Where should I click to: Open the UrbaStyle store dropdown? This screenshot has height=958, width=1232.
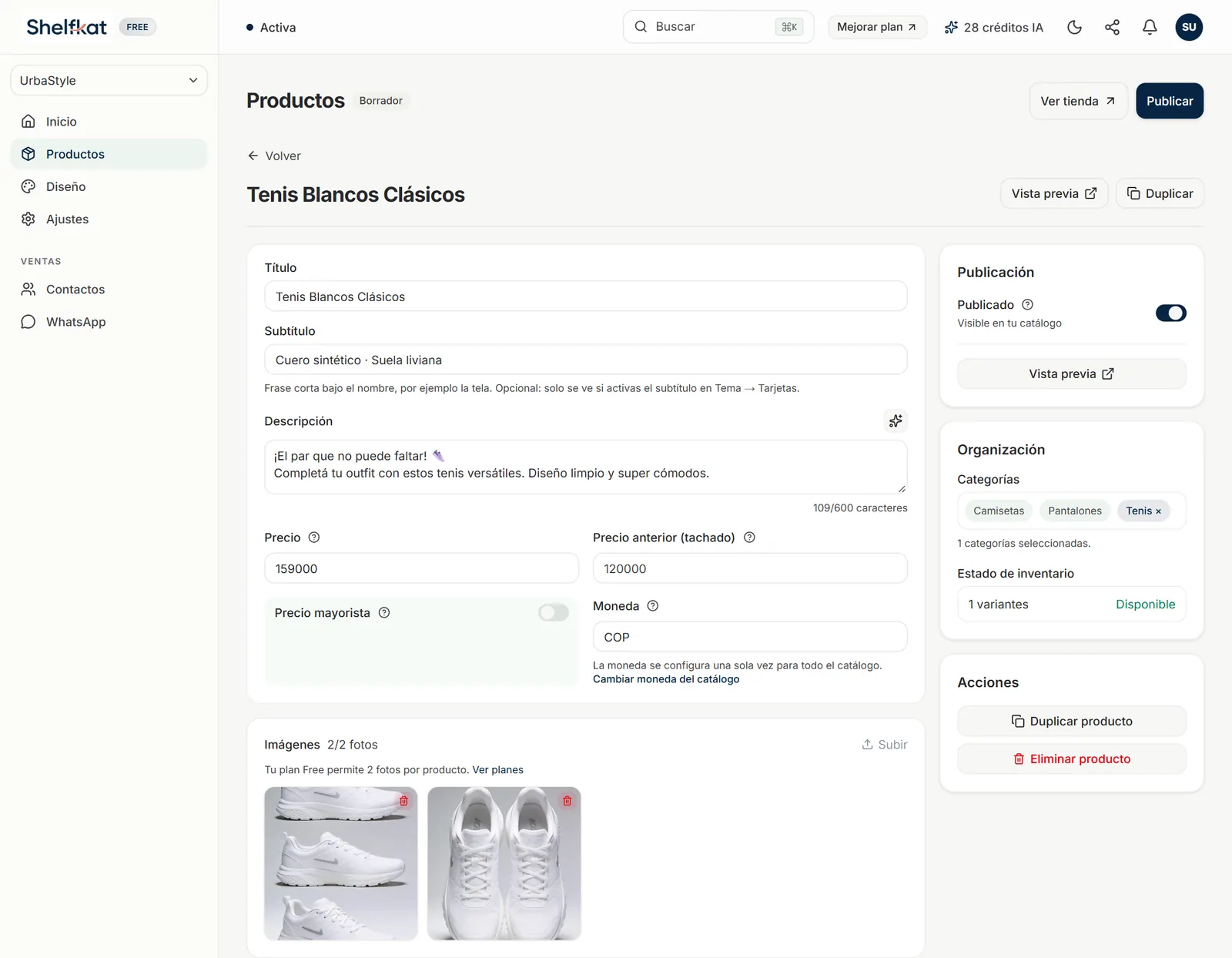coord(109,80)
